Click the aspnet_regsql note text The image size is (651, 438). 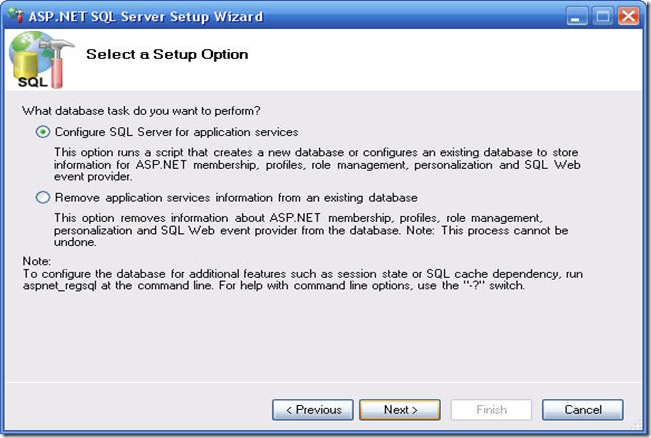(x=303, y=279)
